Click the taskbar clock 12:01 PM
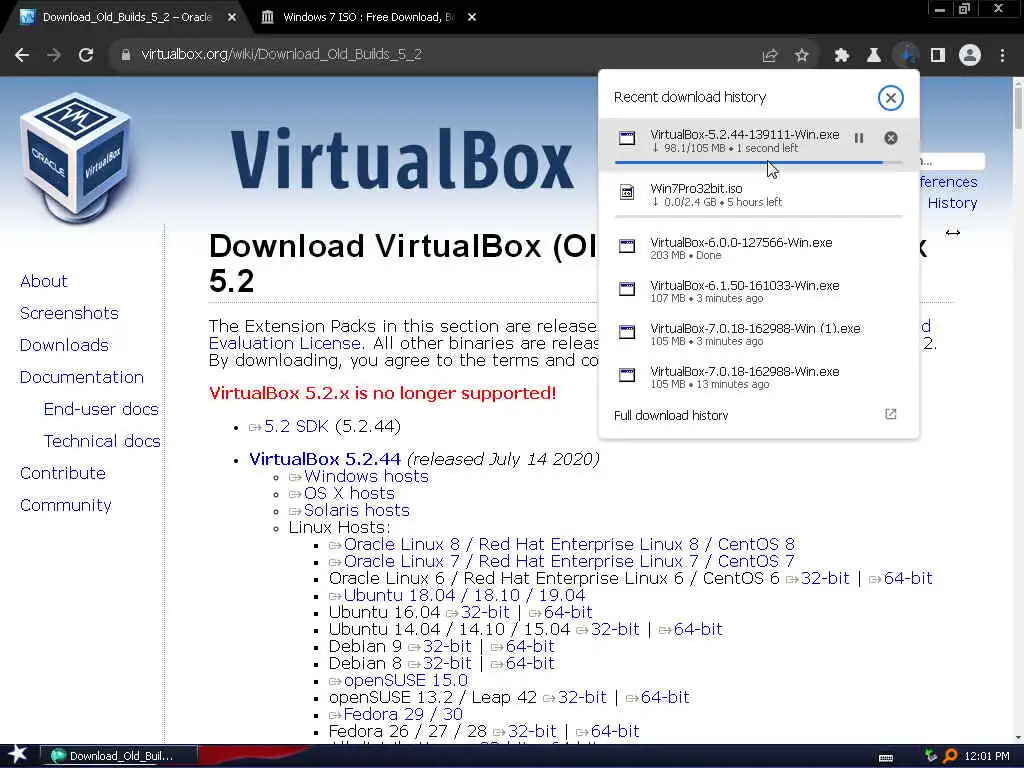1024x768 pixels. coord(987,756)
